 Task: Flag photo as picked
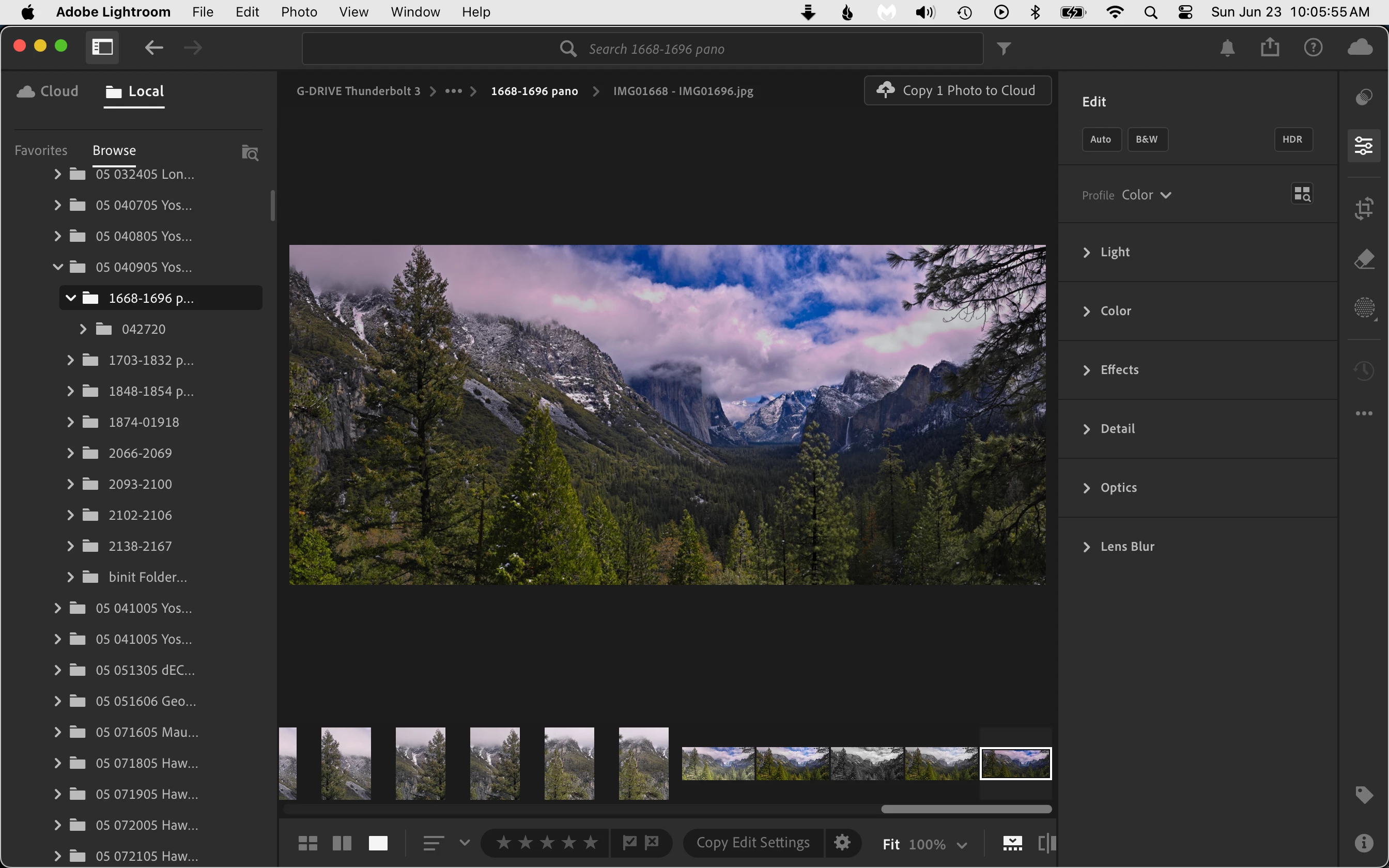(x=629, y=842)
